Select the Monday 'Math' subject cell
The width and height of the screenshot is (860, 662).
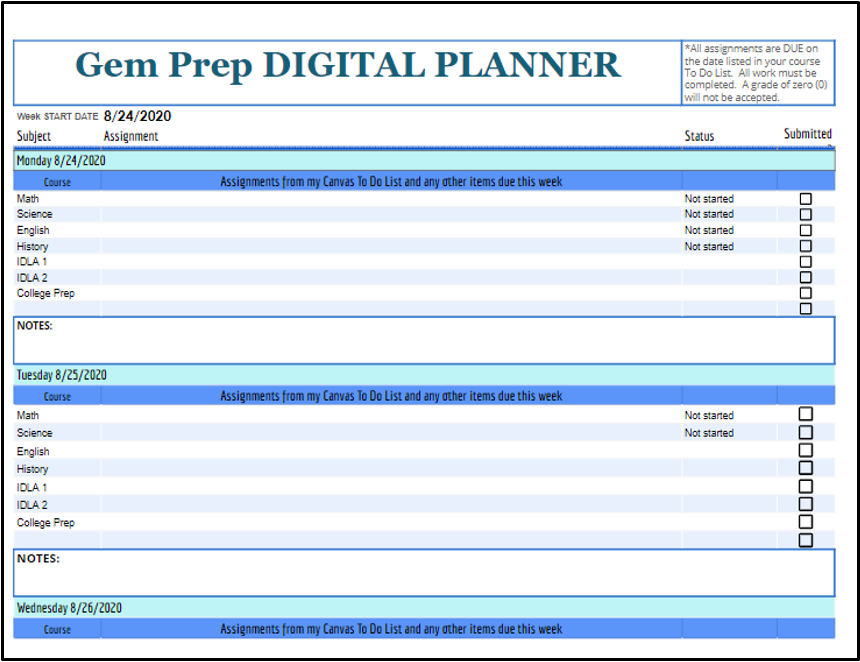pos(57,199)
